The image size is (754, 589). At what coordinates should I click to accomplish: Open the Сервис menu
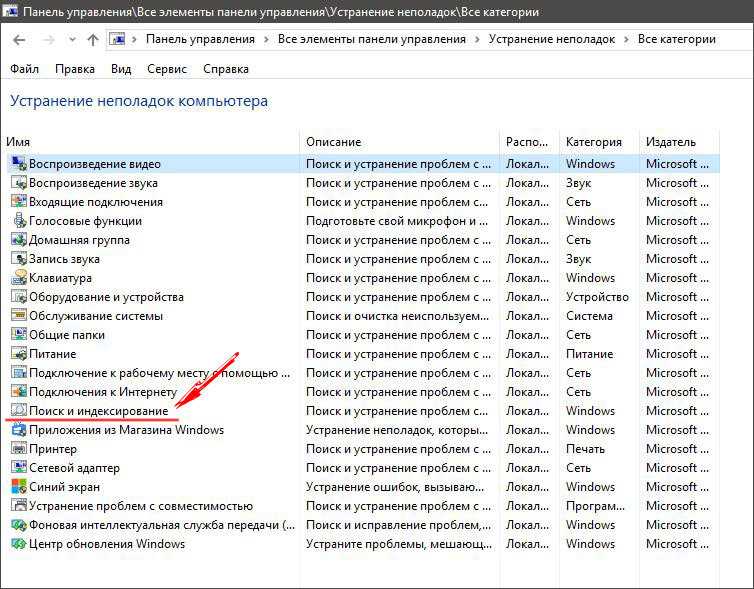pos(167,69)
